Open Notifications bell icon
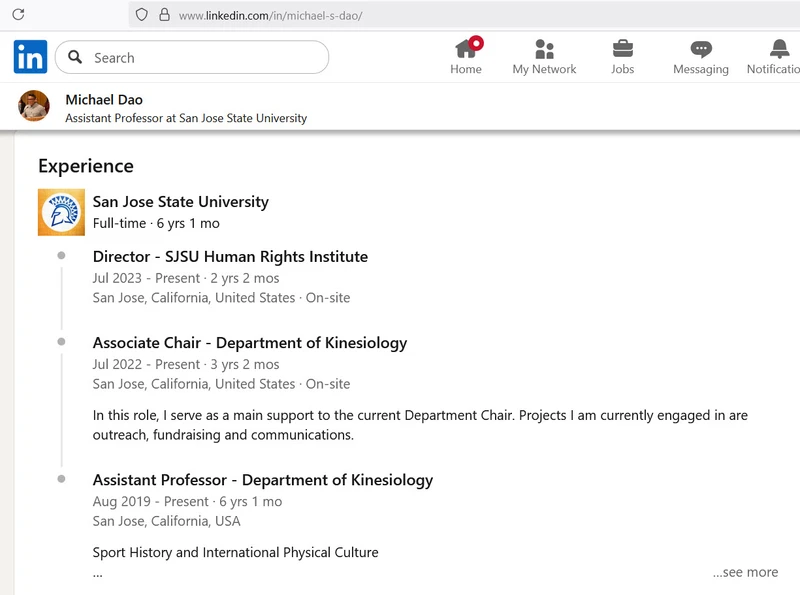Viewport: 800px width, 595px height. tap(779, 49)
